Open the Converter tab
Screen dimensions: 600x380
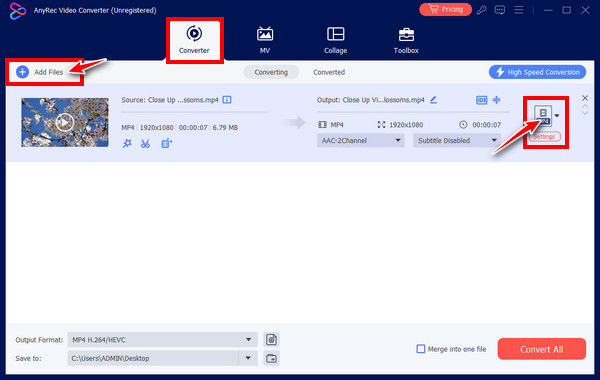tap(194, 40)
